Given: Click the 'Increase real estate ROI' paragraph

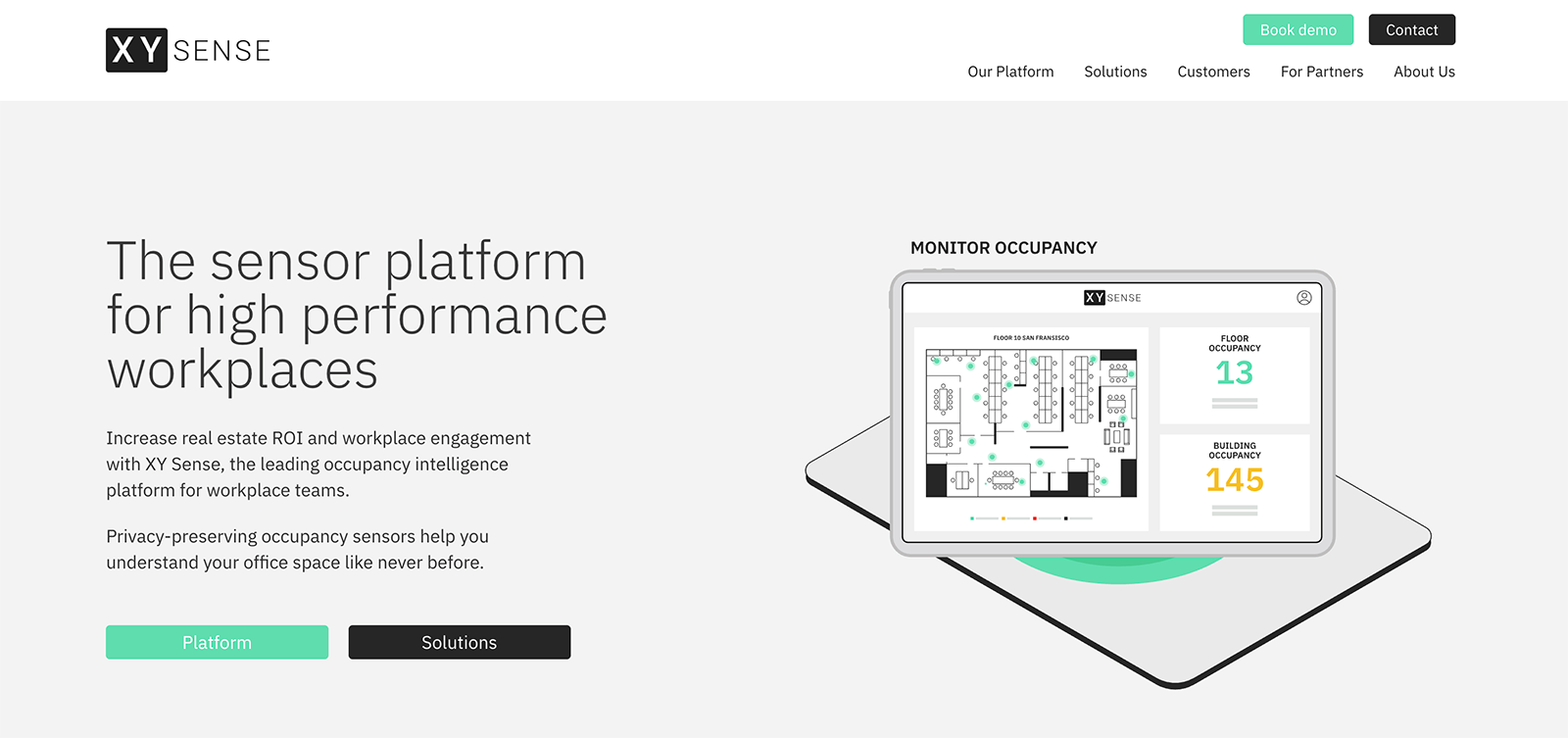Looking at the screenshot, I should (318, 464).
